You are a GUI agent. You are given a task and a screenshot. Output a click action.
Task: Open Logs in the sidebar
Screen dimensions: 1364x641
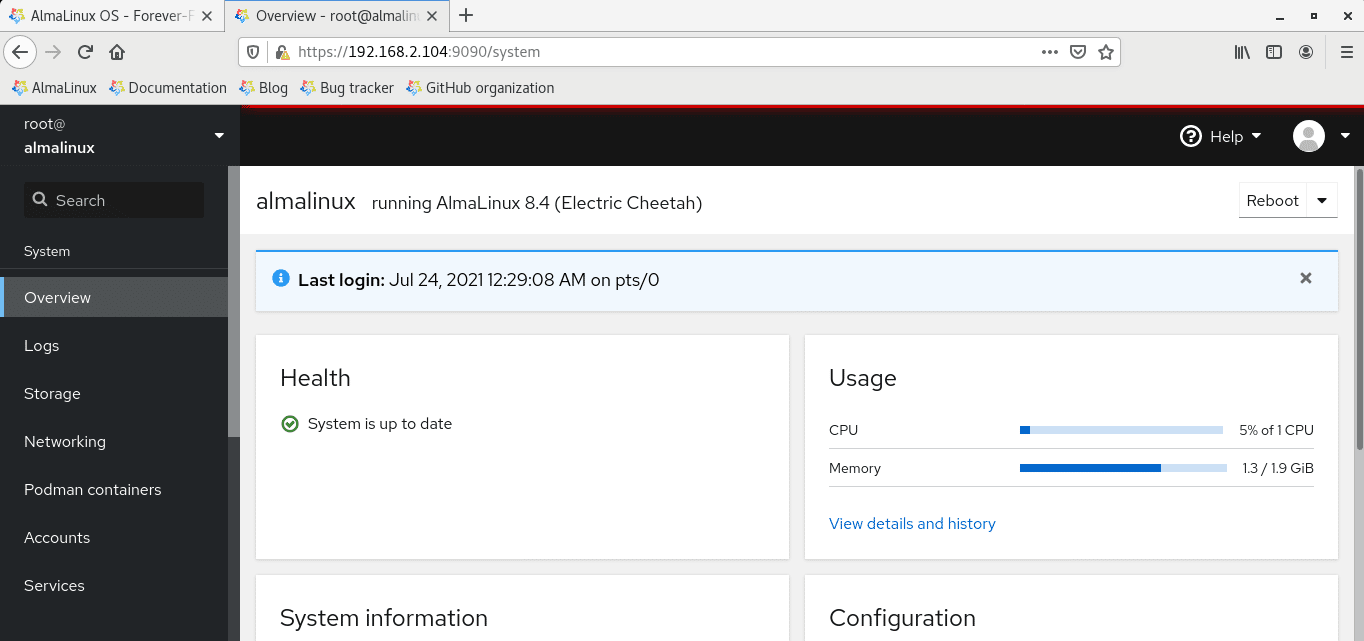coord(114,345)
